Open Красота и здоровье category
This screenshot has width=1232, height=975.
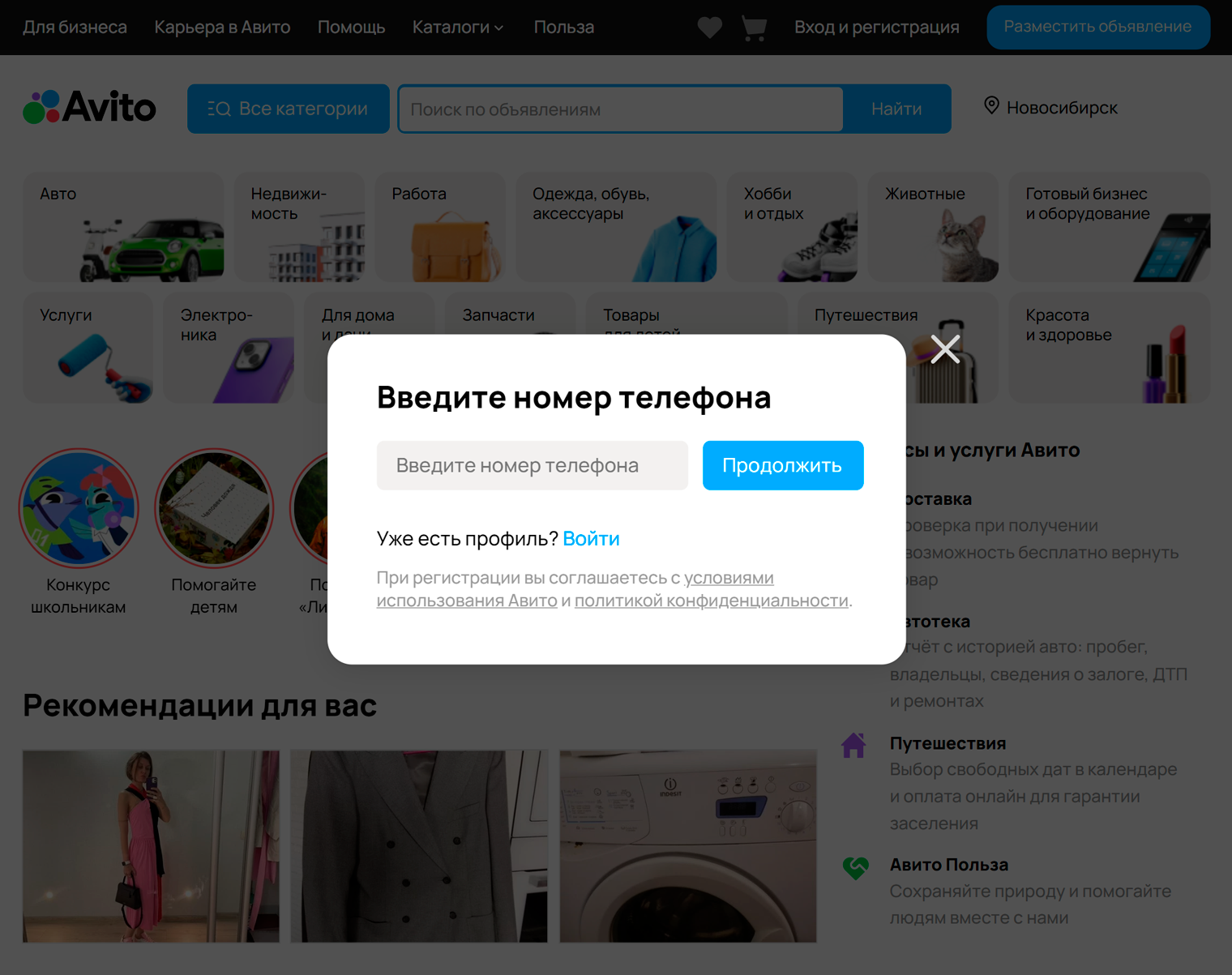coord(1110,348)
